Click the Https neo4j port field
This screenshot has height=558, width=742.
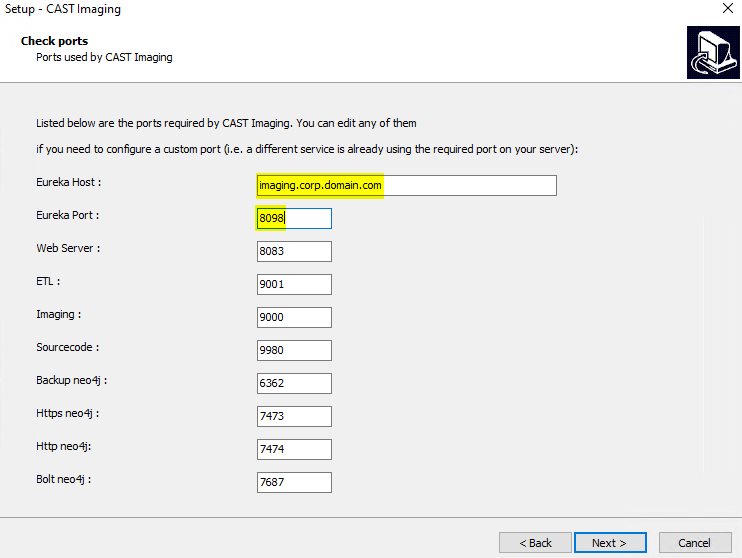[294, 416]
